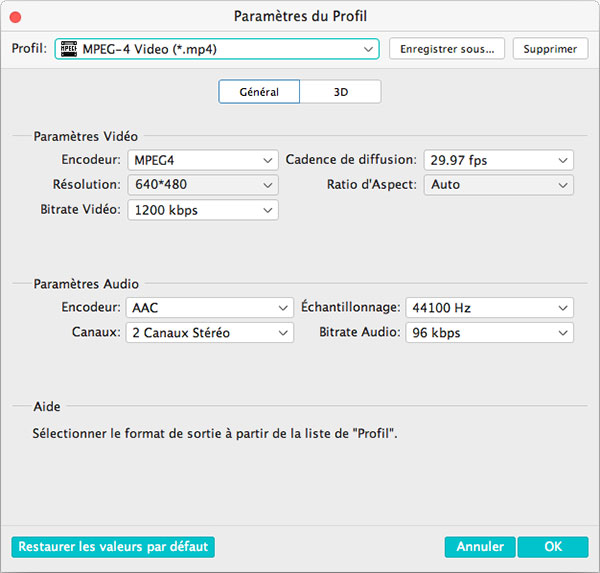The image size is (600, 573).
Task: Click the MPEG-4 film icon in Profil field
Action: 69,49
